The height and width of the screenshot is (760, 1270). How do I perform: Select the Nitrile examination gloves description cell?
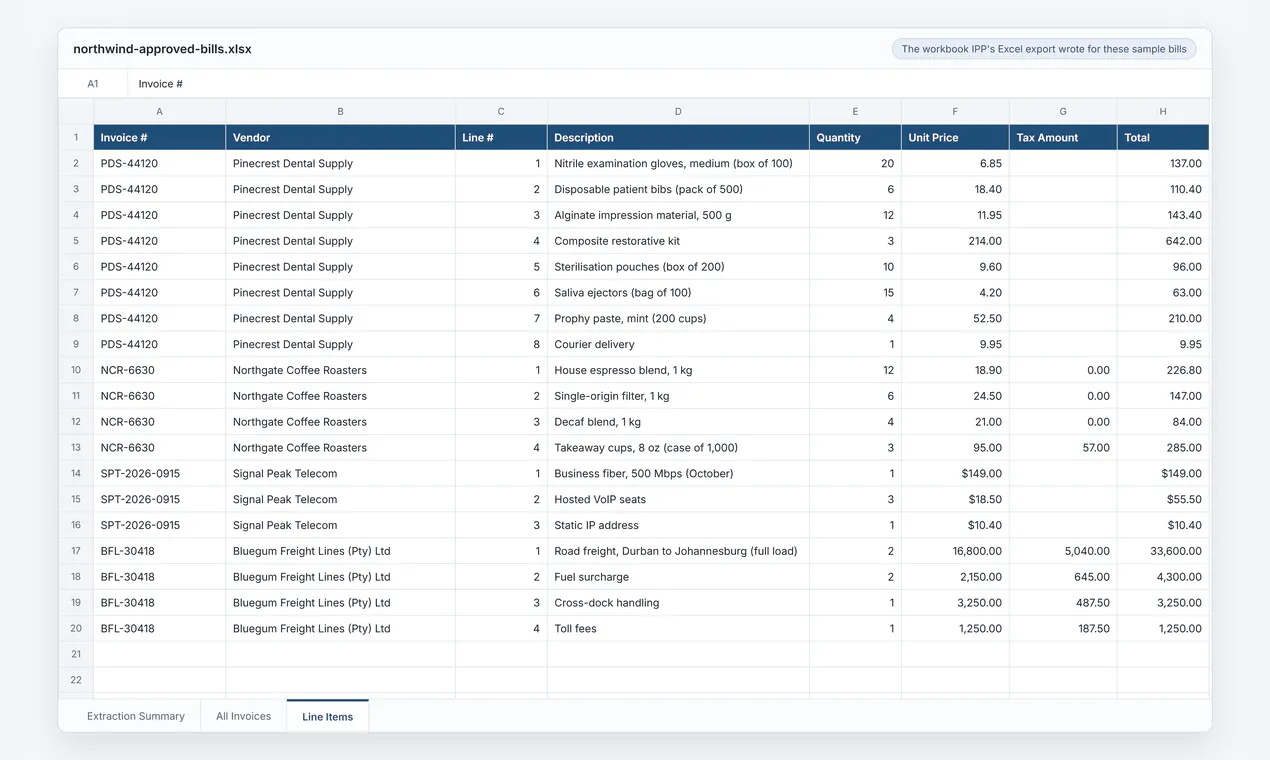tap(678, 163)
